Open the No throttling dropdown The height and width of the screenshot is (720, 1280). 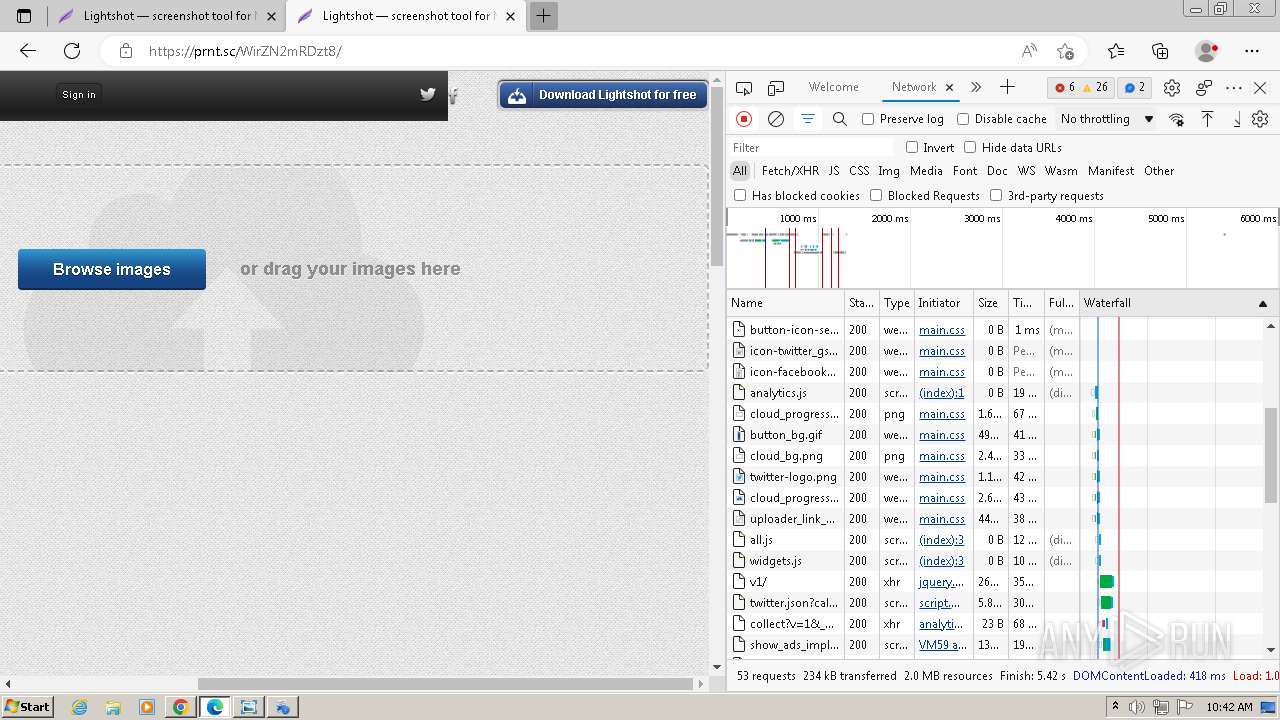tap(1107, 119)
